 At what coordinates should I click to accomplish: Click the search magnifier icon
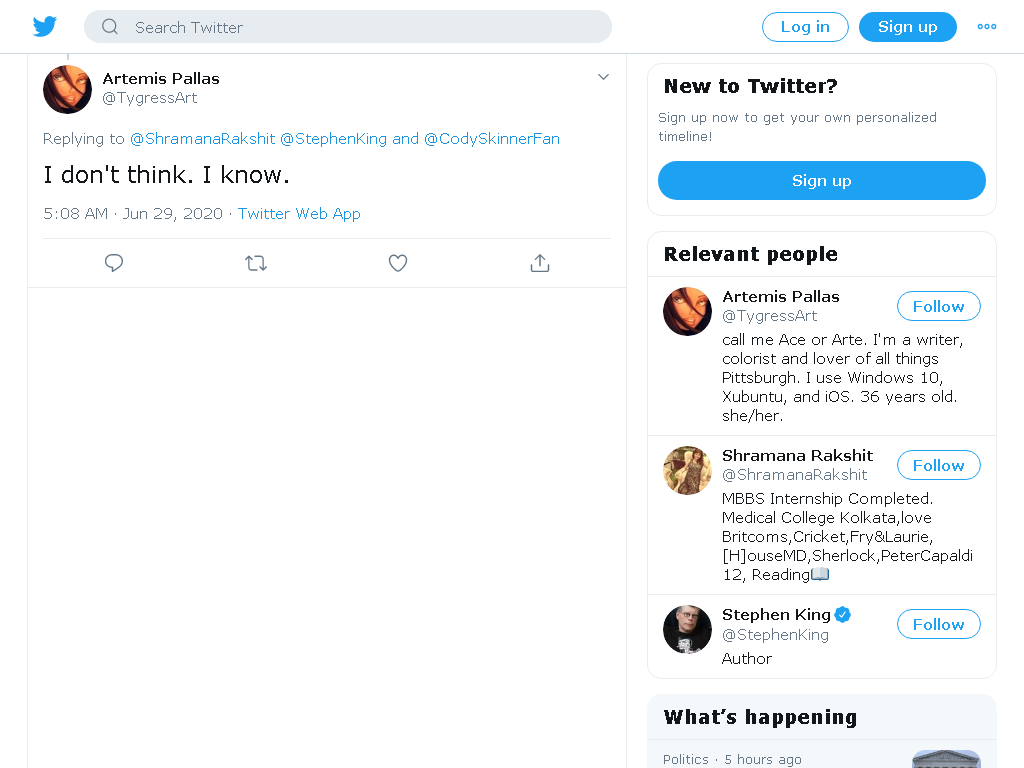click(x=110, y=27)
